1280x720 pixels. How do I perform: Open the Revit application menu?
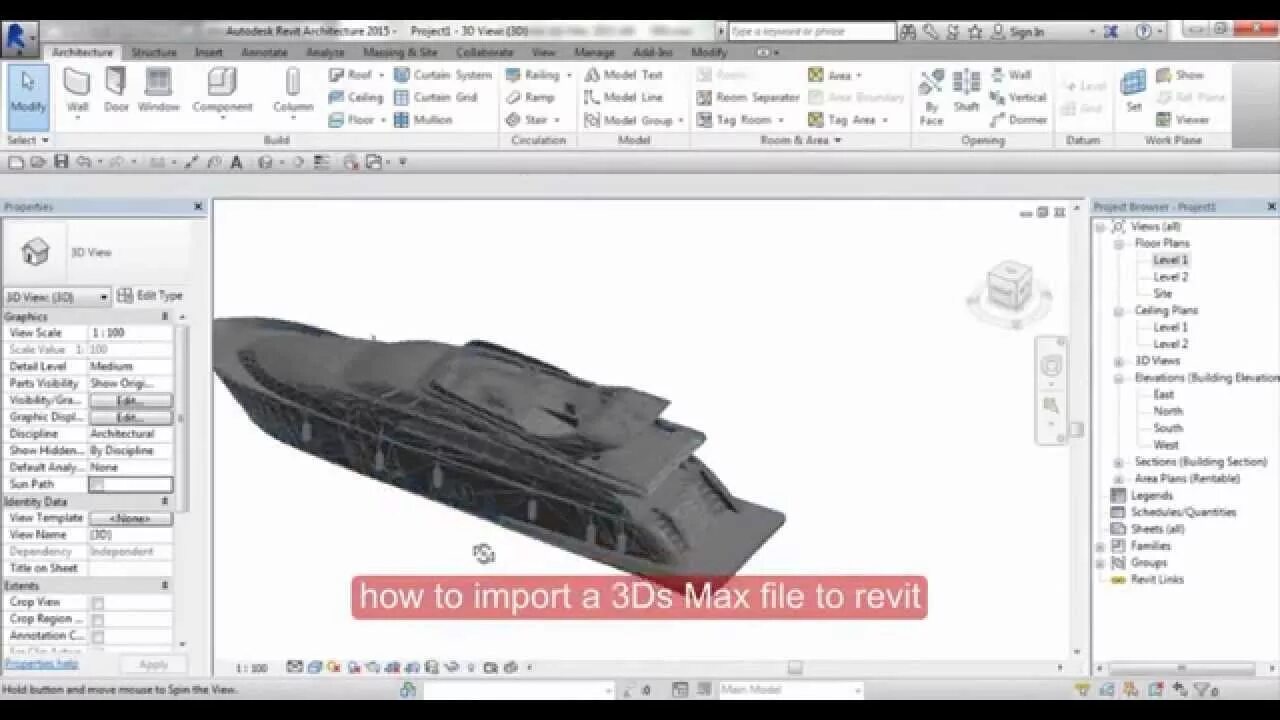click(19, 37)
